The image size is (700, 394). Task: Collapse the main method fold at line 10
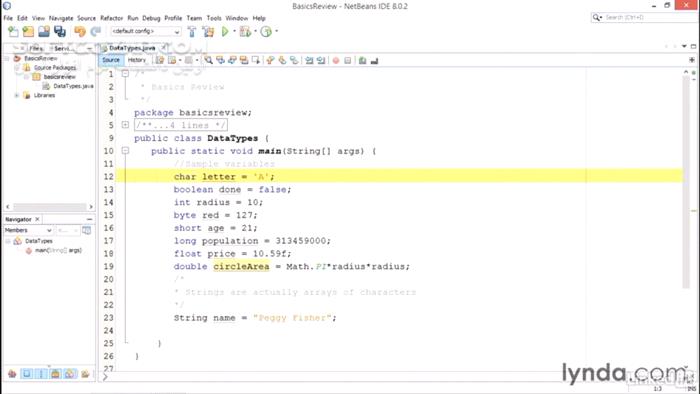click(125, 151)
